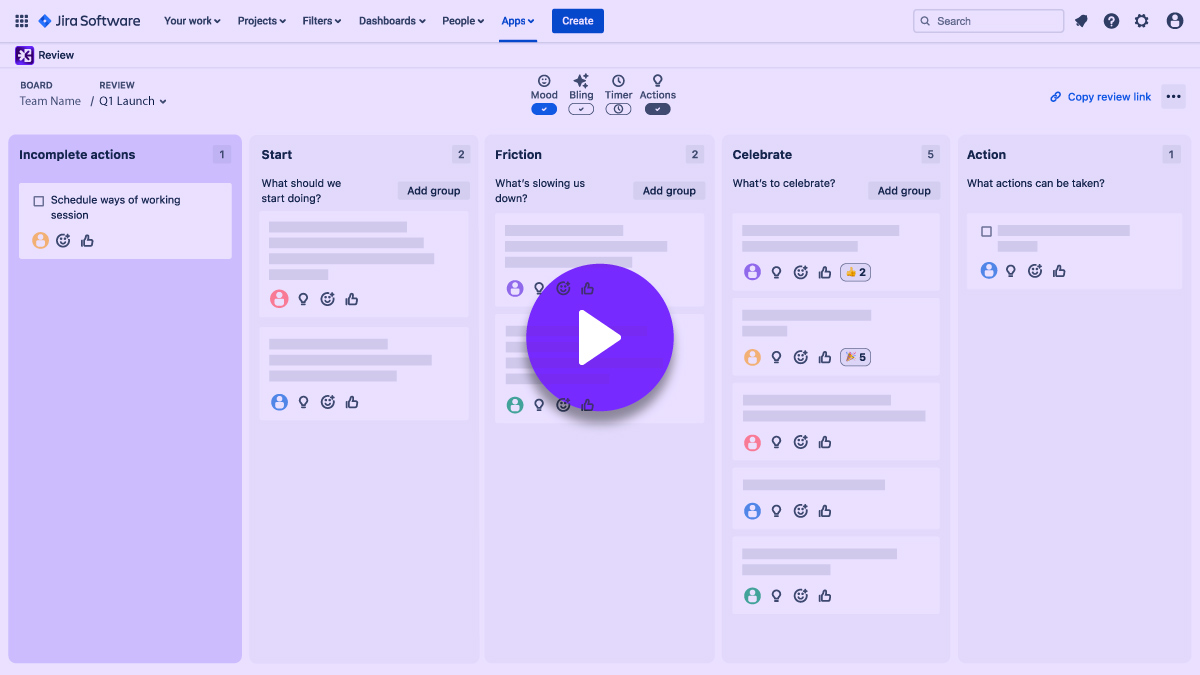Add a reaction emoji on the Incomplete actions card

click(63, 240)
